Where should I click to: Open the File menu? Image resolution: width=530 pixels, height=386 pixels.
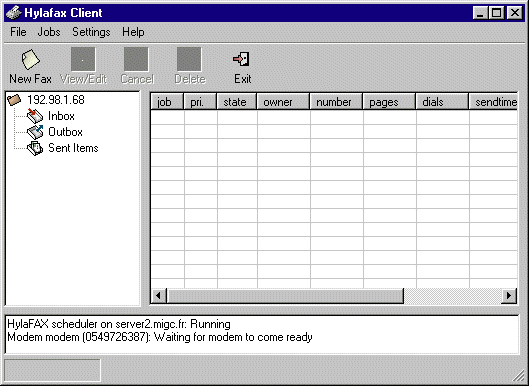(18, 32)
